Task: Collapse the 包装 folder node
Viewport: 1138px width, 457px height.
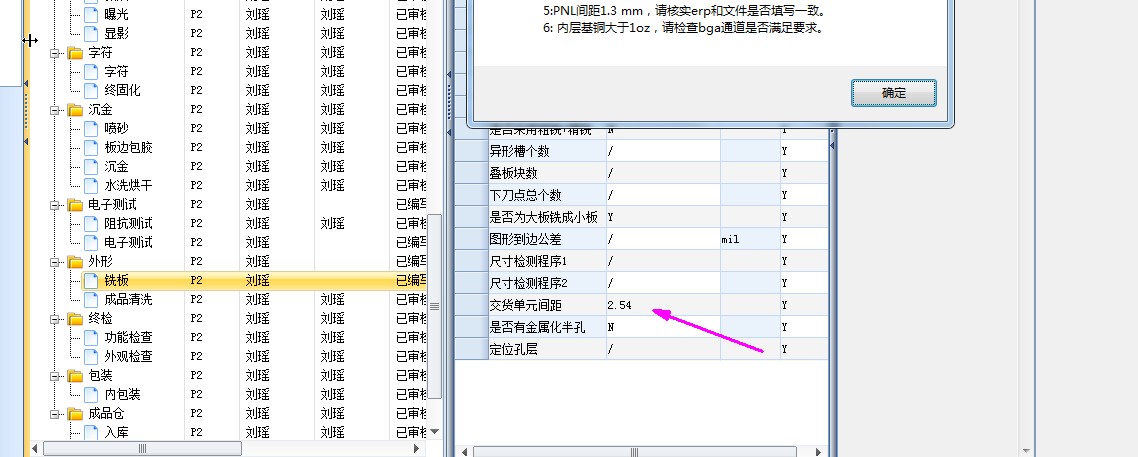Action: click(x=54, y=376)
